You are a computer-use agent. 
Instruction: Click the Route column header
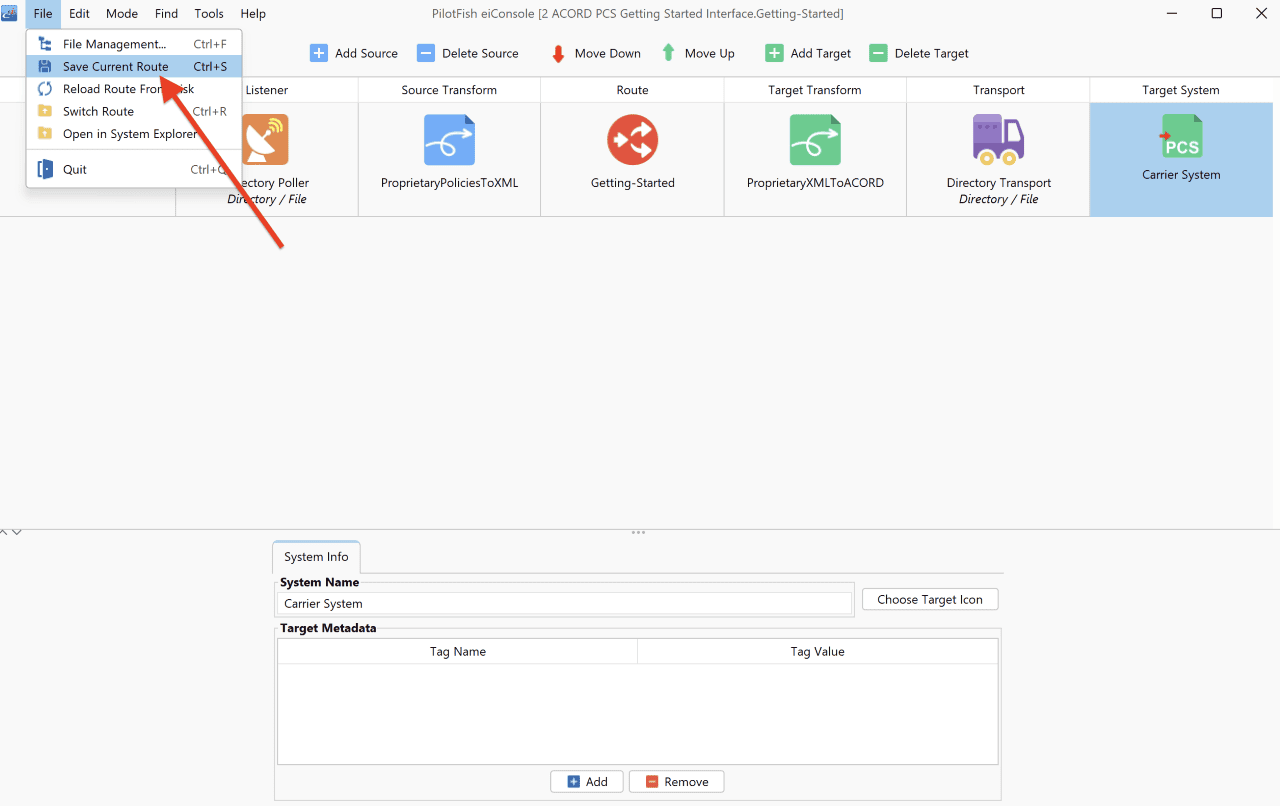coord(632,90)
